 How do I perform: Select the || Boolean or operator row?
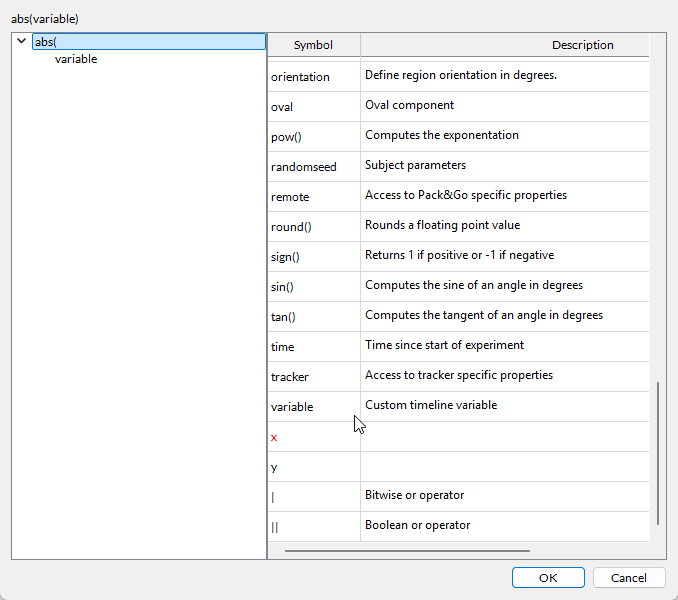click(x=274, y=526)
